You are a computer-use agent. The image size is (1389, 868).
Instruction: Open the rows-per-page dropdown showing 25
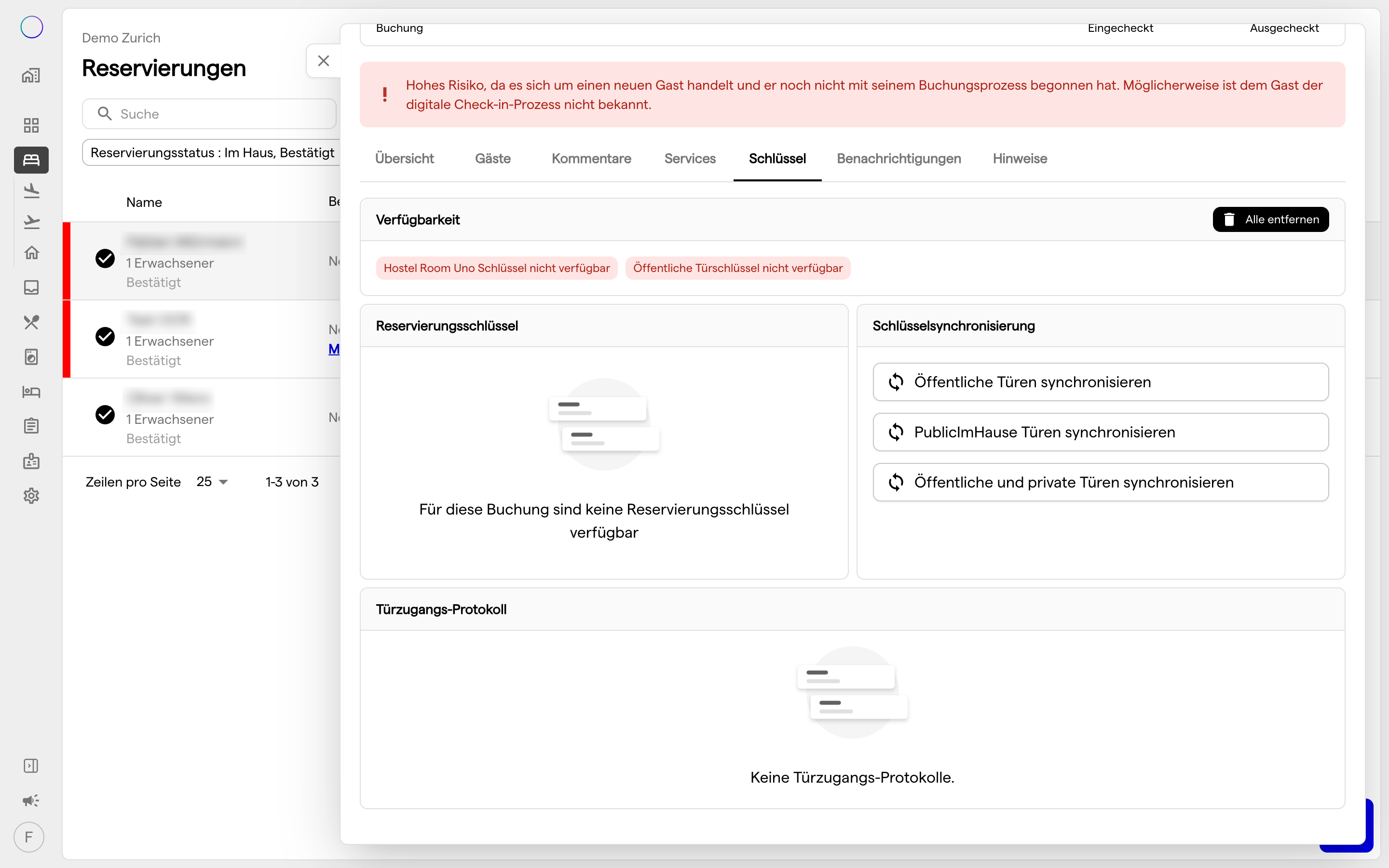[212, 482]
